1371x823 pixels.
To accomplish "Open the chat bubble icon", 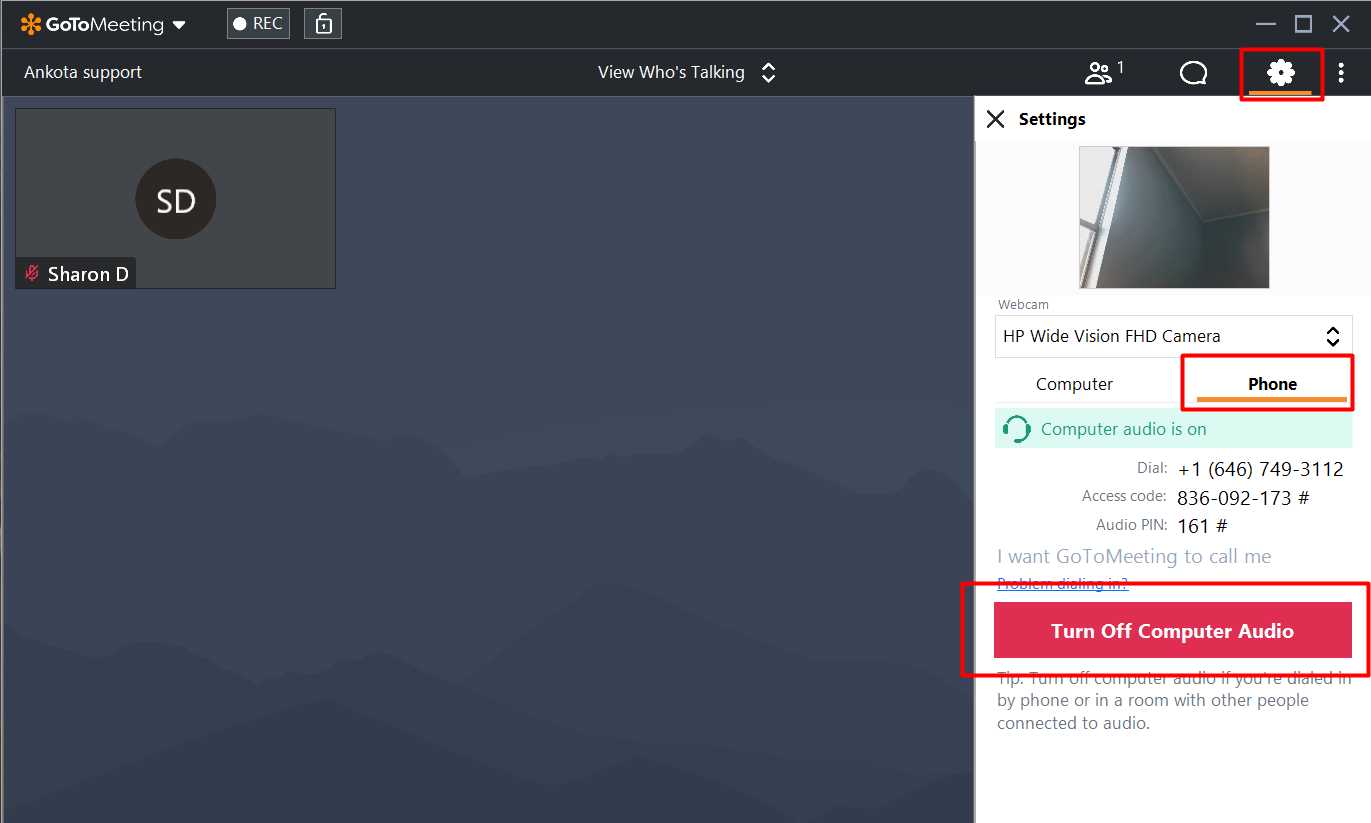I will (x=1194, y=73).
